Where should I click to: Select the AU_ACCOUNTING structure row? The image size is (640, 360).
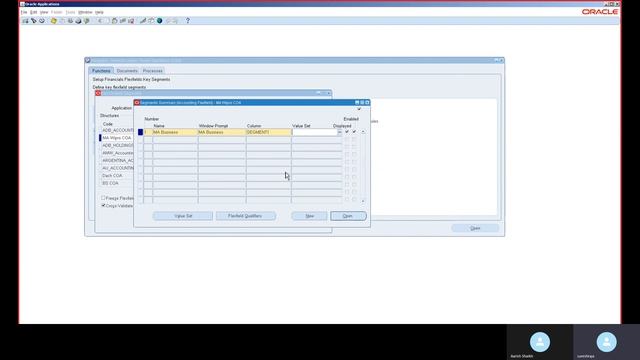click(117, 168)
